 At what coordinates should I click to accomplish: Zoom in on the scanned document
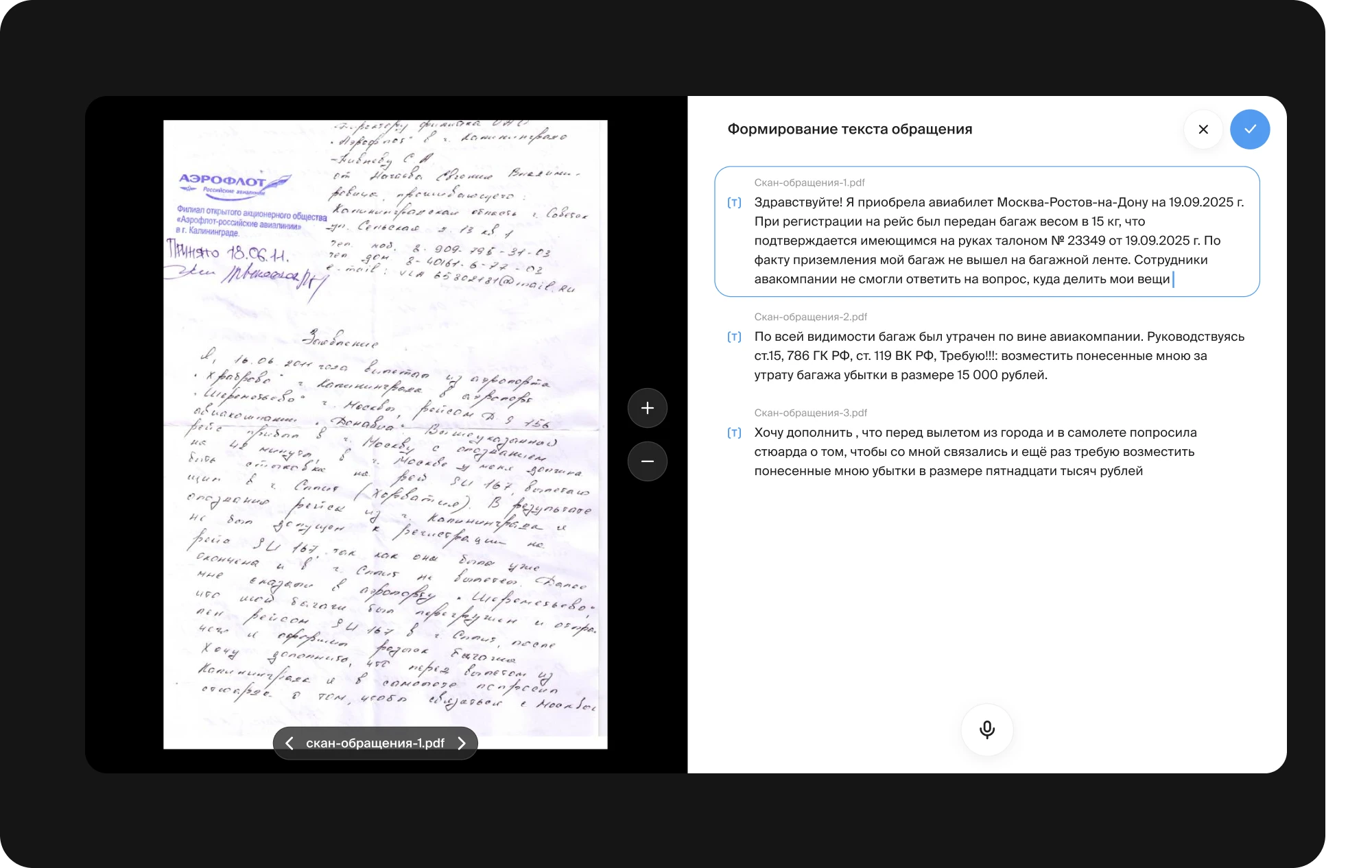pyautogui.click(x=647, y=408)
